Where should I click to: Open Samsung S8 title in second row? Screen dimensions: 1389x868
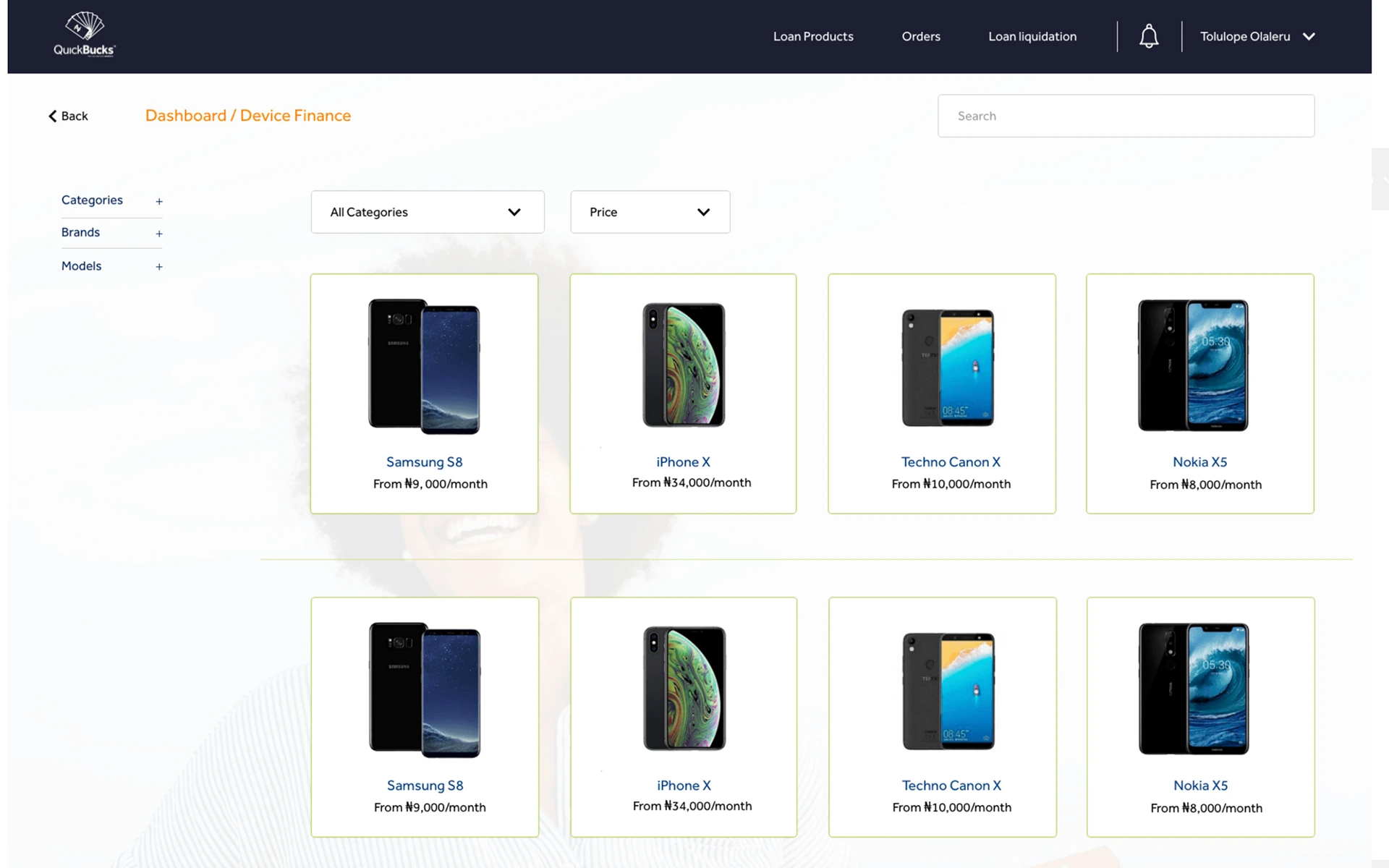coord(425,786)
